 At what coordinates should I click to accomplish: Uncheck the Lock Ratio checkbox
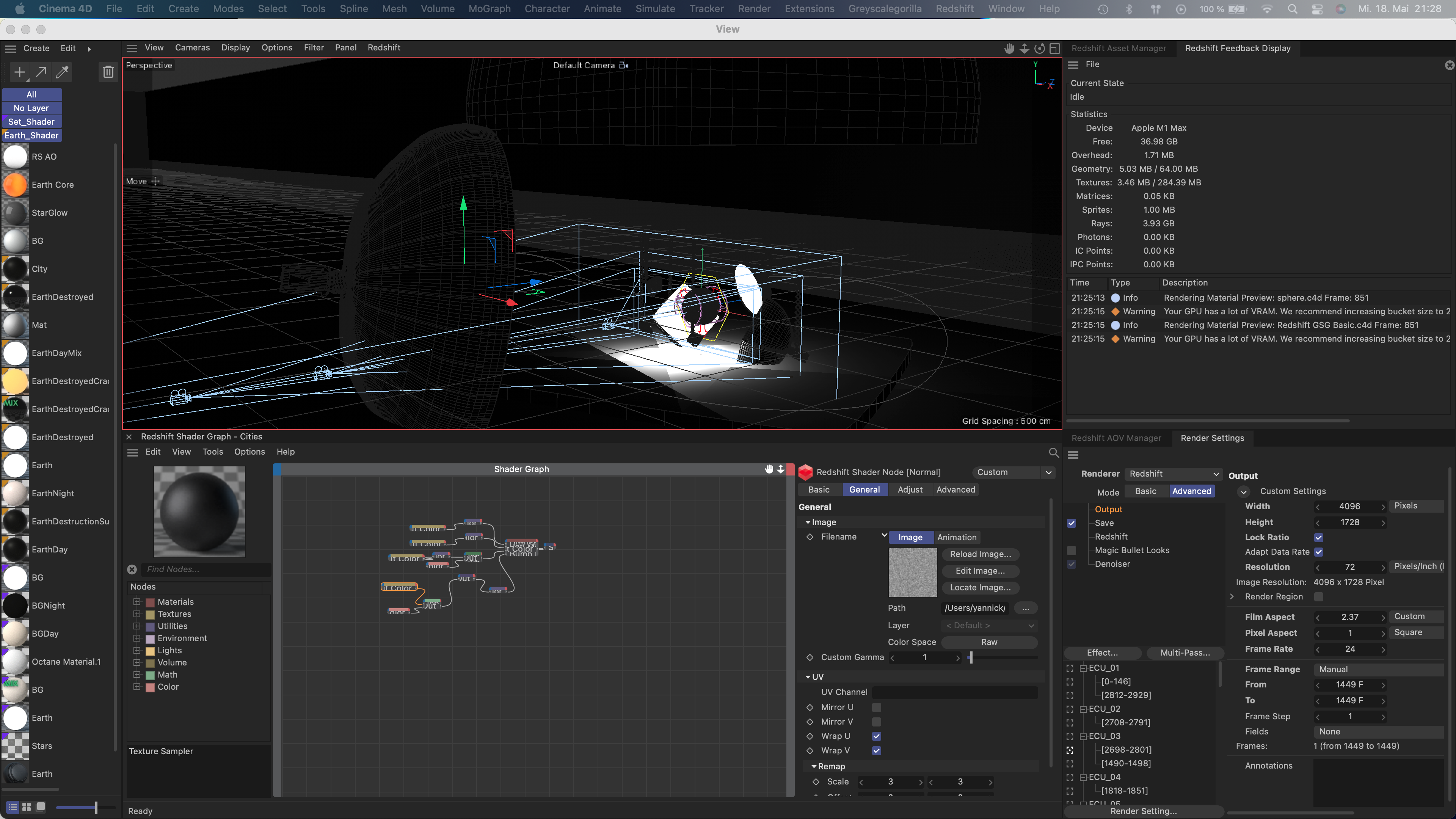[1319, 538]
